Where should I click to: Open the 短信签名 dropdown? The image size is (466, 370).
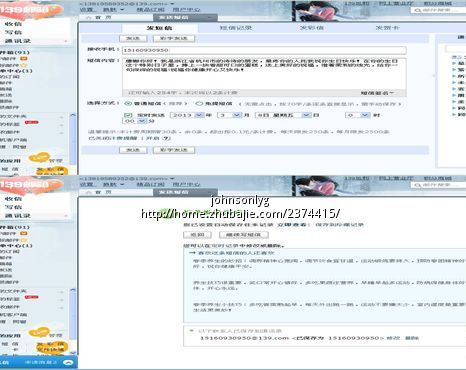coord(377,93)
